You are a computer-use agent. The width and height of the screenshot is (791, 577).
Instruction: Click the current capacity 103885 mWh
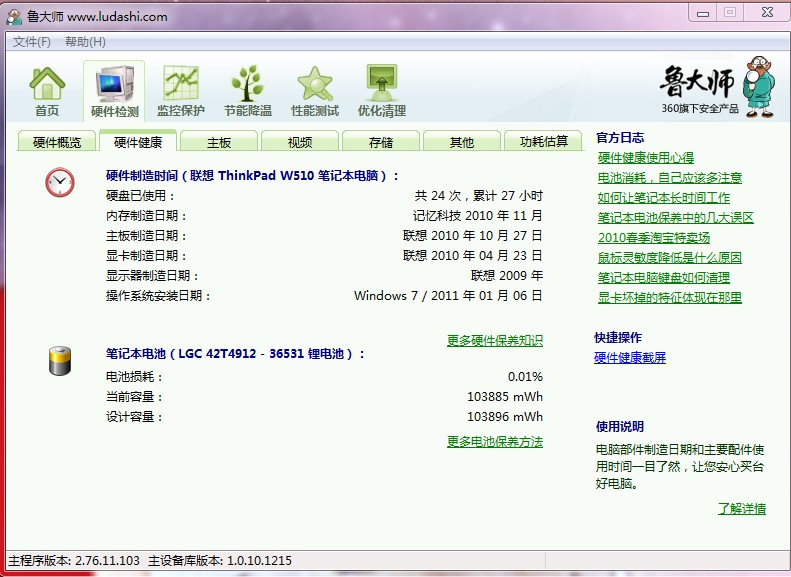(505, 397)
